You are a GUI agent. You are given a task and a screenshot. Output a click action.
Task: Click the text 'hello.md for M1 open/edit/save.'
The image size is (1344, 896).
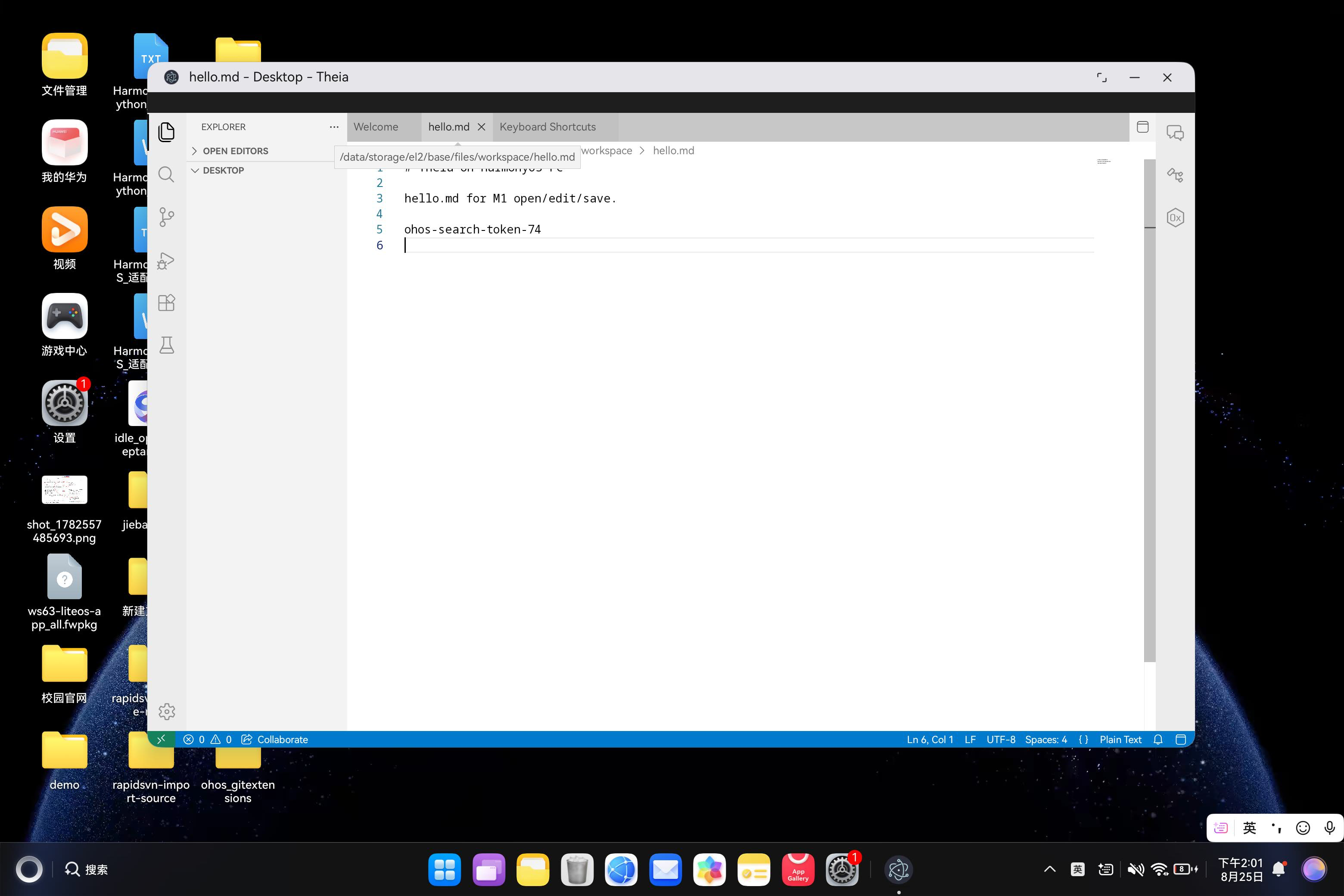click(x=510, y=198)
